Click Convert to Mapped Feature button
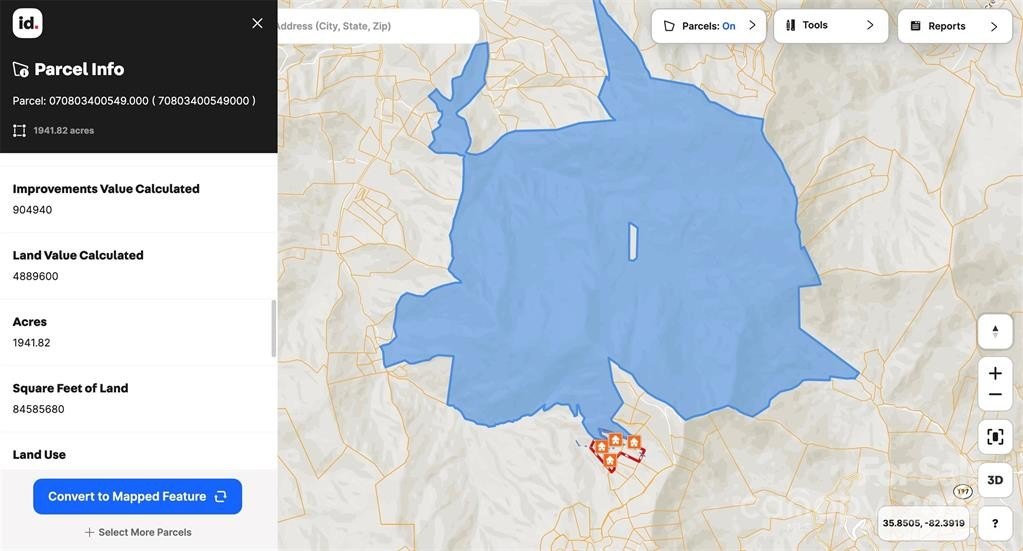 (137, 496)
